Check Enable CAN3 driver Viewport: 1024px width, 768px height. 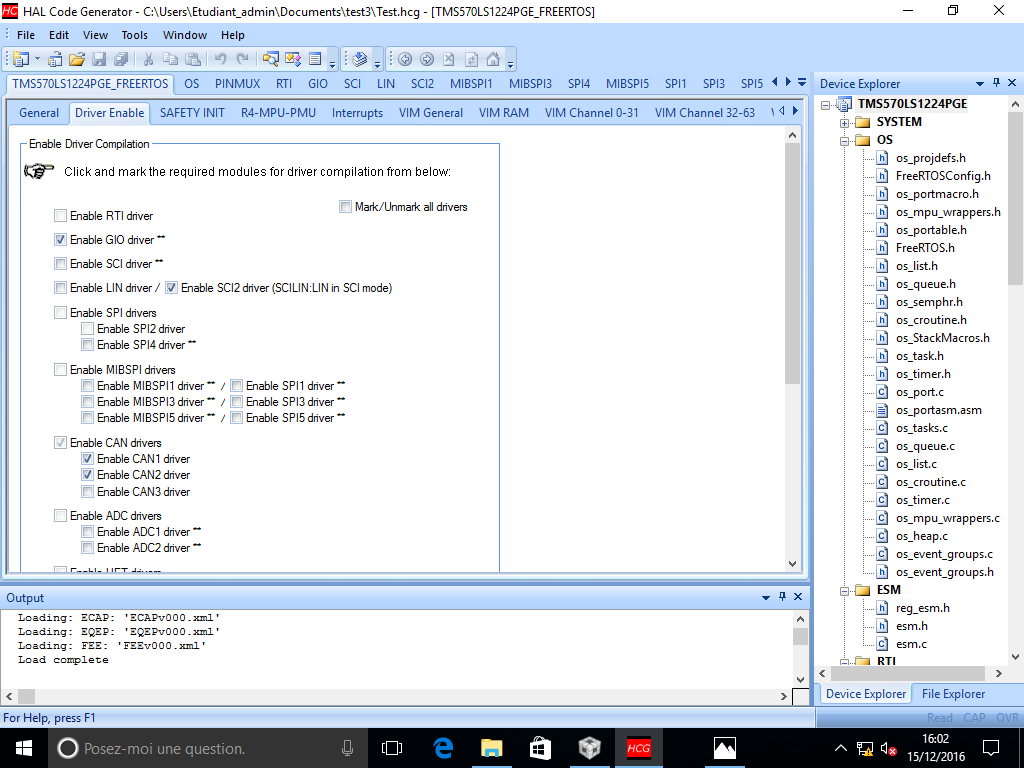click(x=88, y=492)
